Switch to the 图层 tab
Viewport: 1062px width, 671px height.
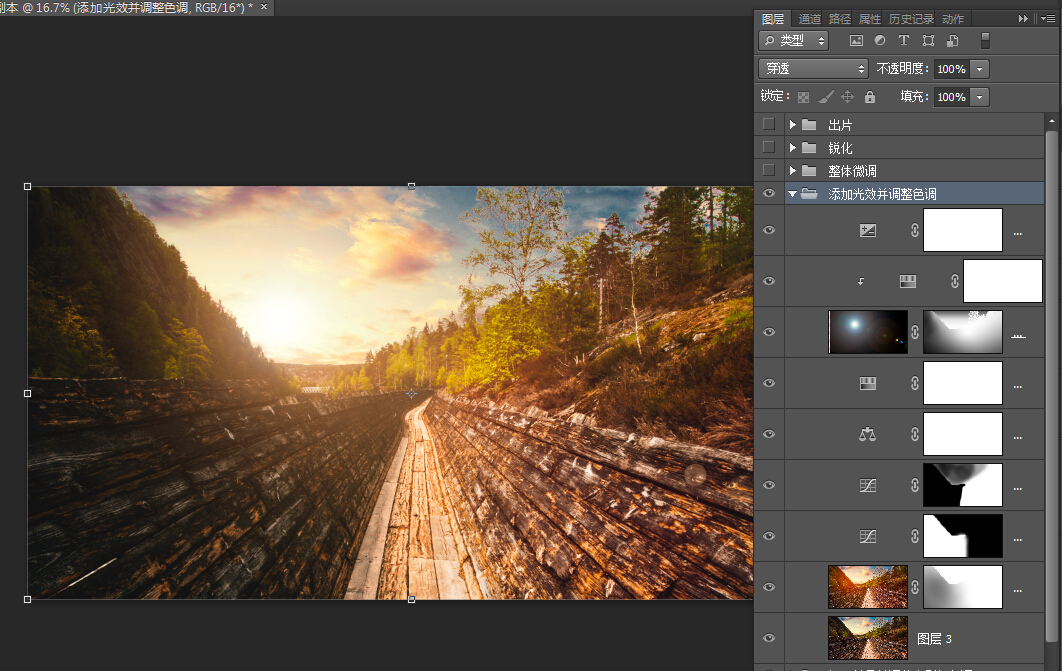click(x=773, y=19)
